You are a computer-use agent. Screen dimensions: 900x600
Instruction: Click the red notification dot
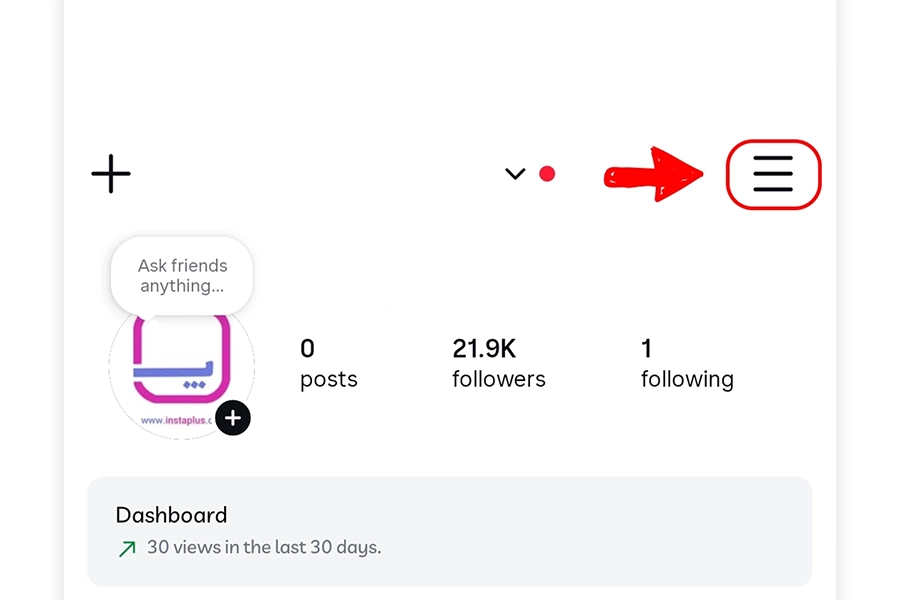[547, 174]
